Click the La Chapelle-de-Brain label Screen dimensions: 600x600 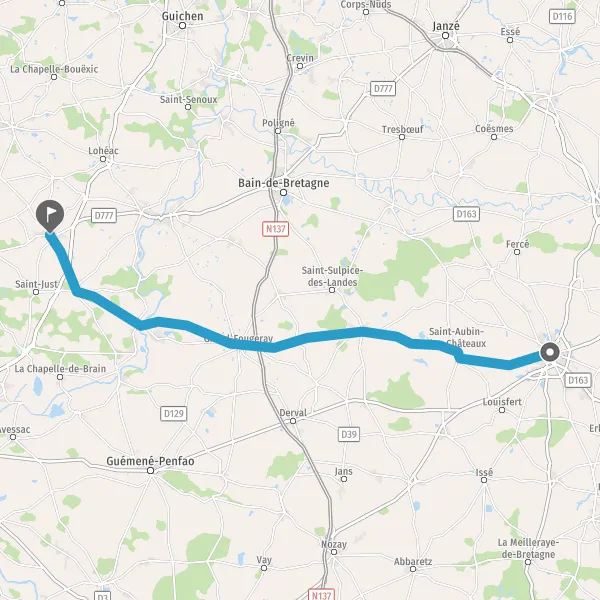click(60, 368)
